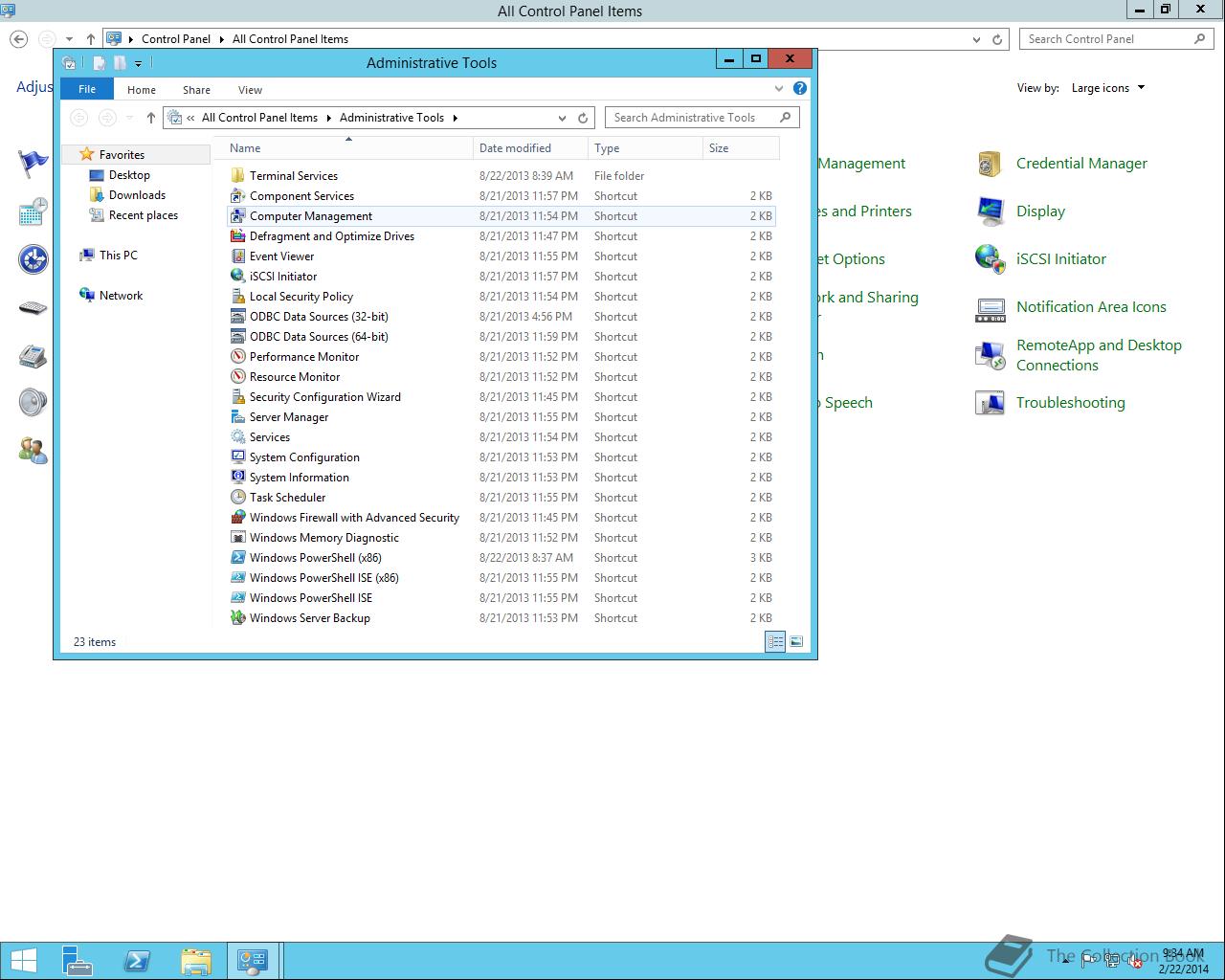
Task: Expand breadcrumb arrow after Administrative Tools
Action: point(456,118)
